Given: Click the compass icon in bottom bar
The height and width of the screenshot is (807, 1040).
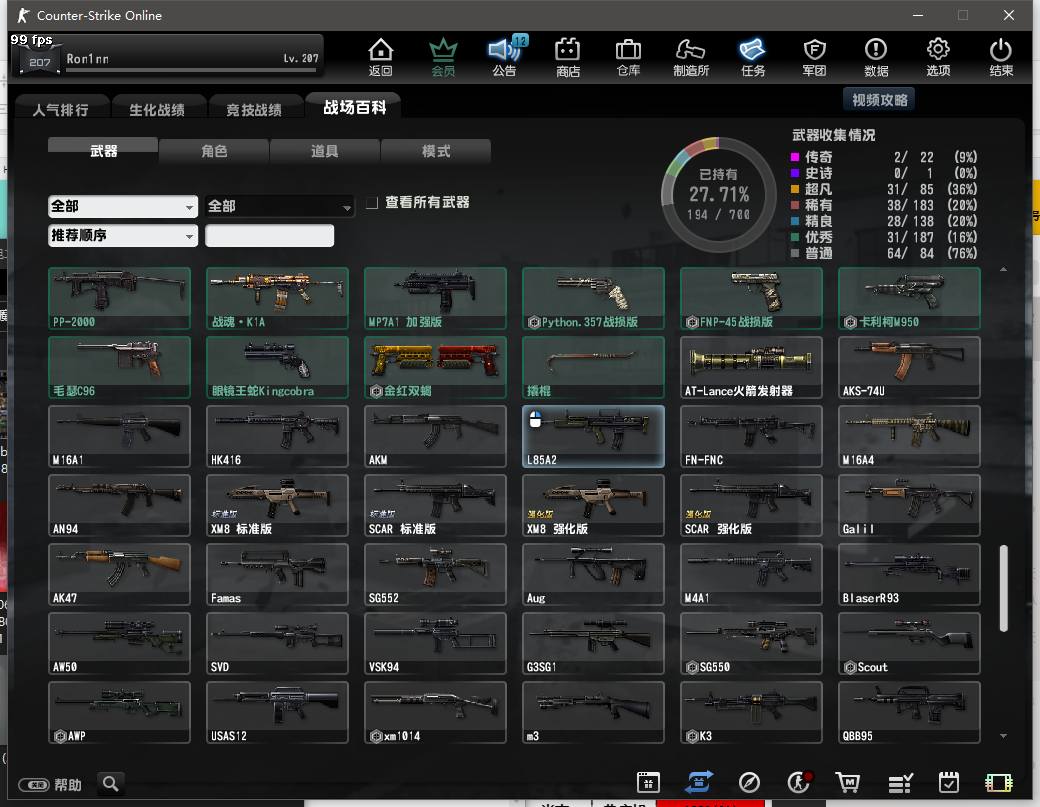Looking at the screenshot, I should (749, 783).
